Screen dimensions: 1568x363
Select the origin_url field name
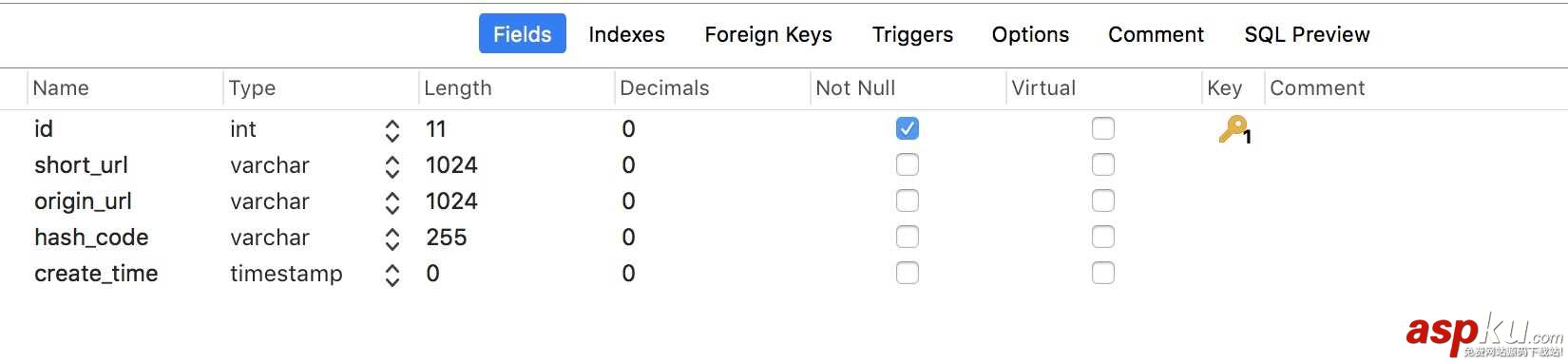[x=83, y=201]
